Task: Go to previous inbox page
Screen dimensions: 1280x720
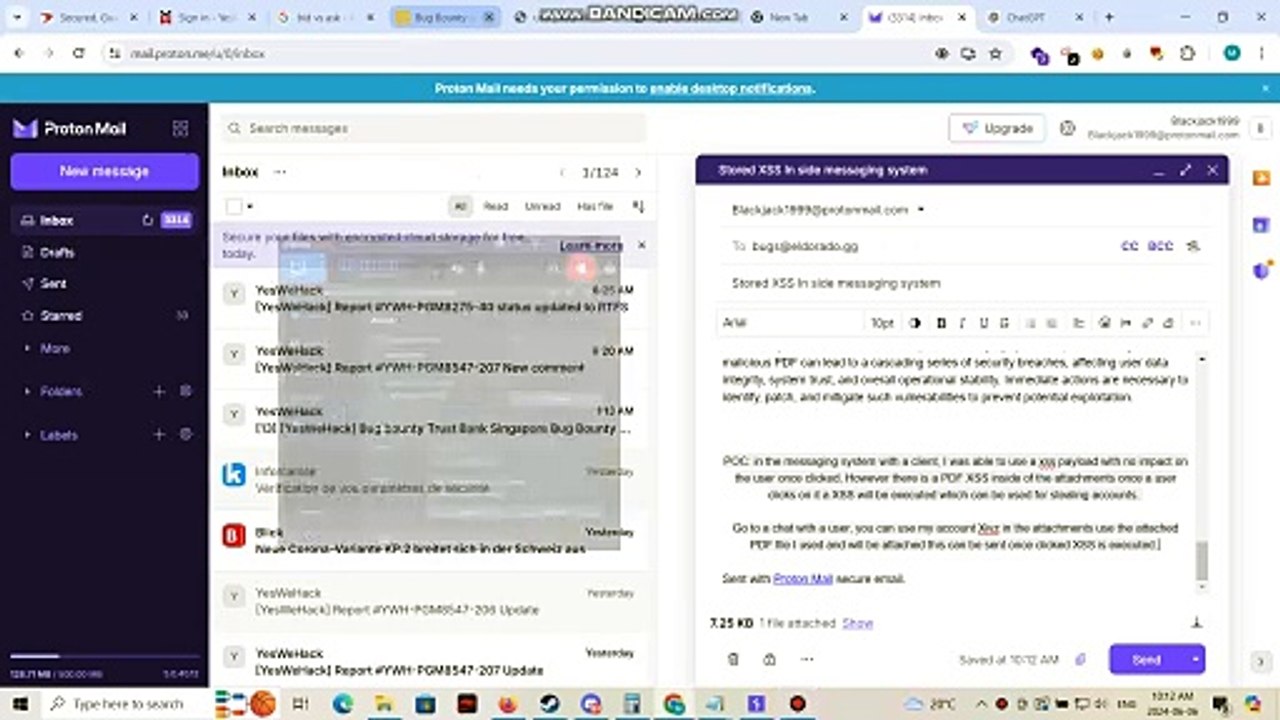Action: 562,172
